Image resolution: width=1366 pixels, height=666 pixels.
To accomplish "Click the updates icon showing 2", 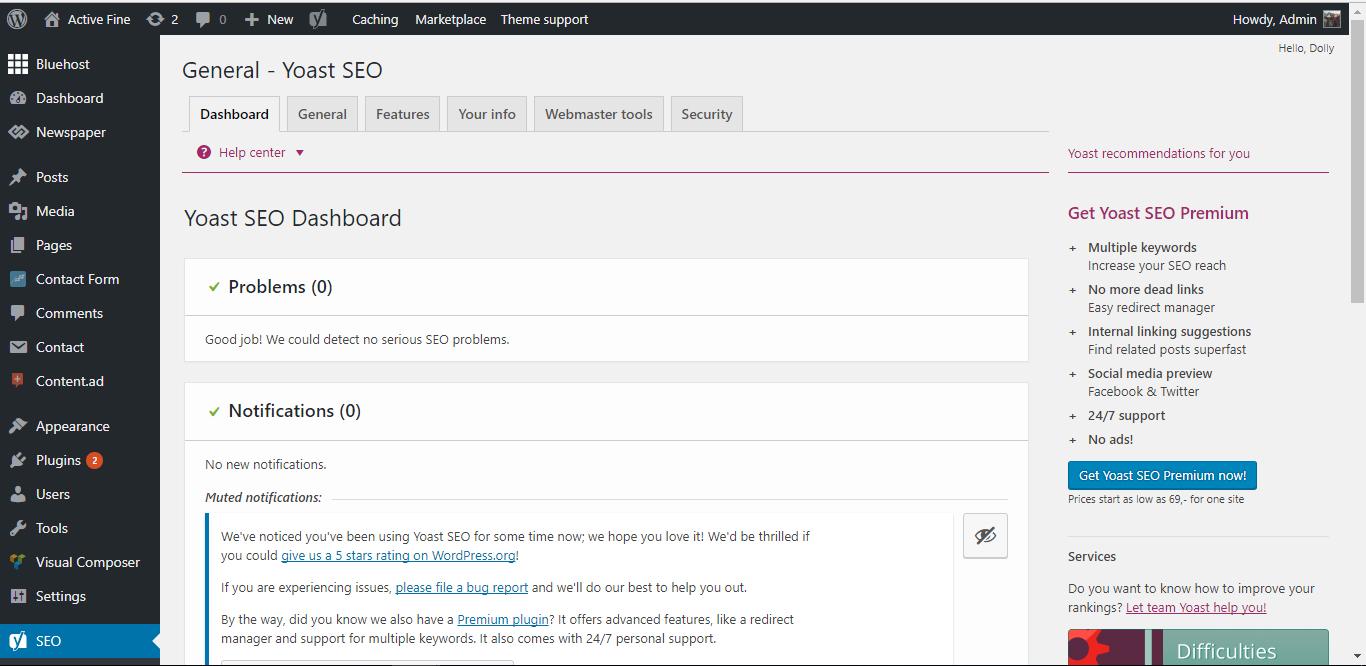I will click(x=155, y=19).
